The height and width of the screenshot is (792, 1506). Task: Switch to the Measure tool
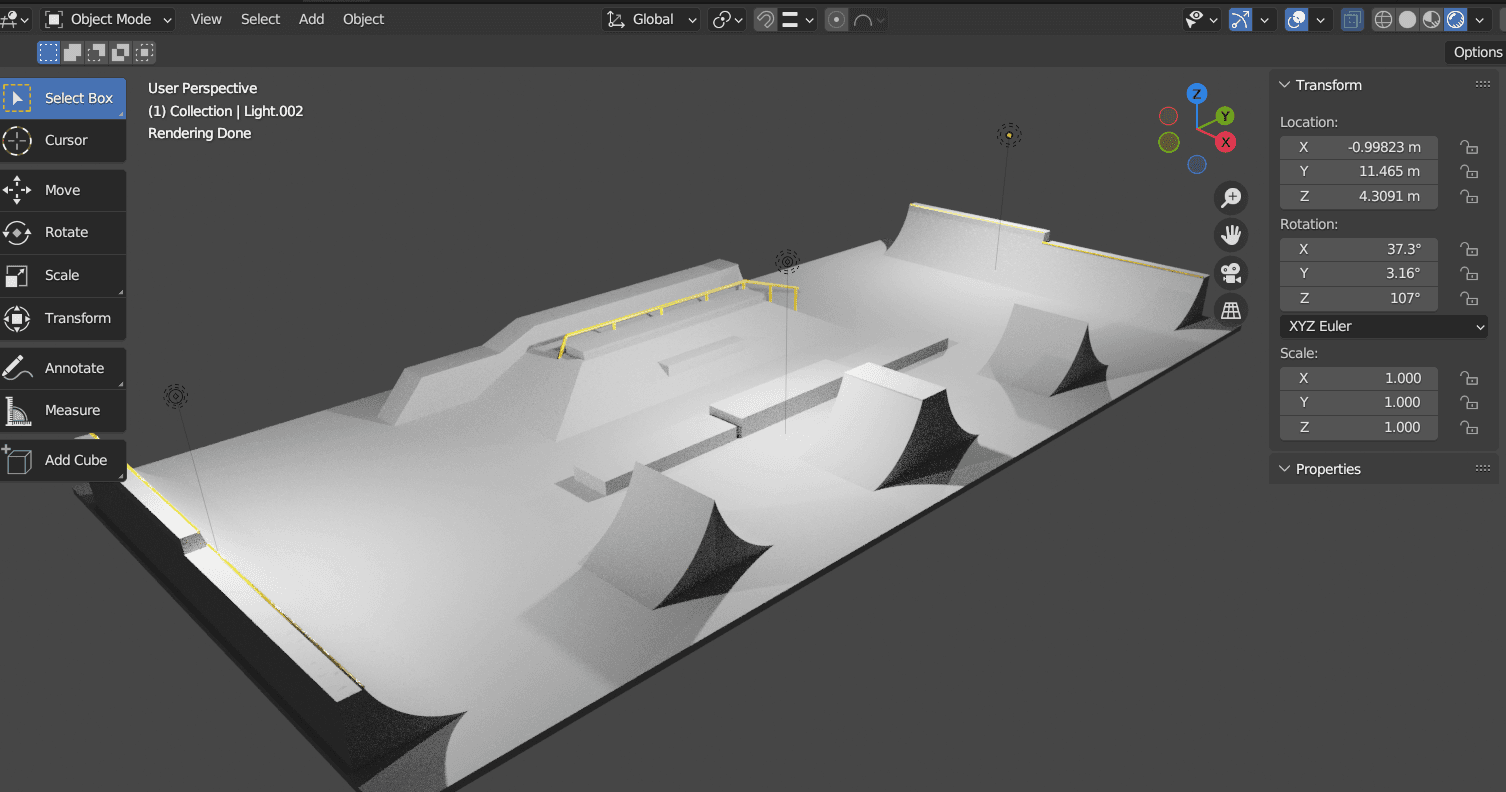[x=63, y=410]
